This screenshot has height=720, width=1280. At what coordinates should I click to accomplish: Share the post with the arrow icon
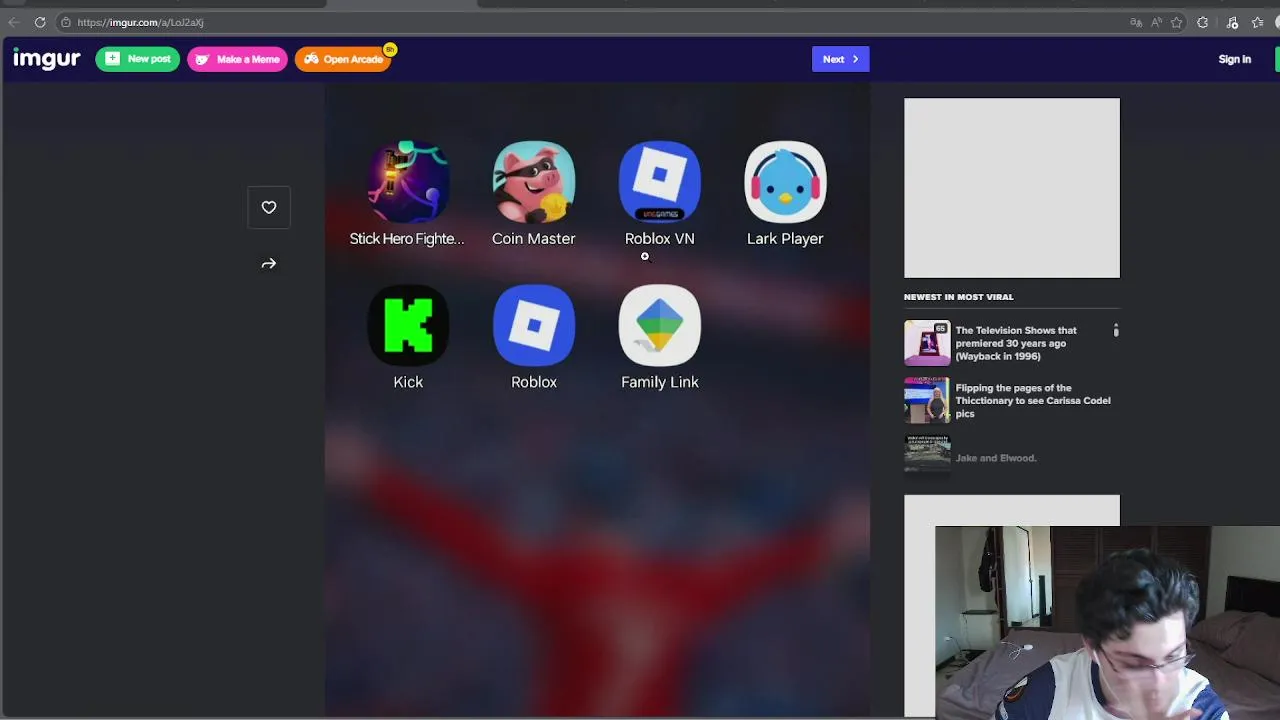[x=269, y=263]
